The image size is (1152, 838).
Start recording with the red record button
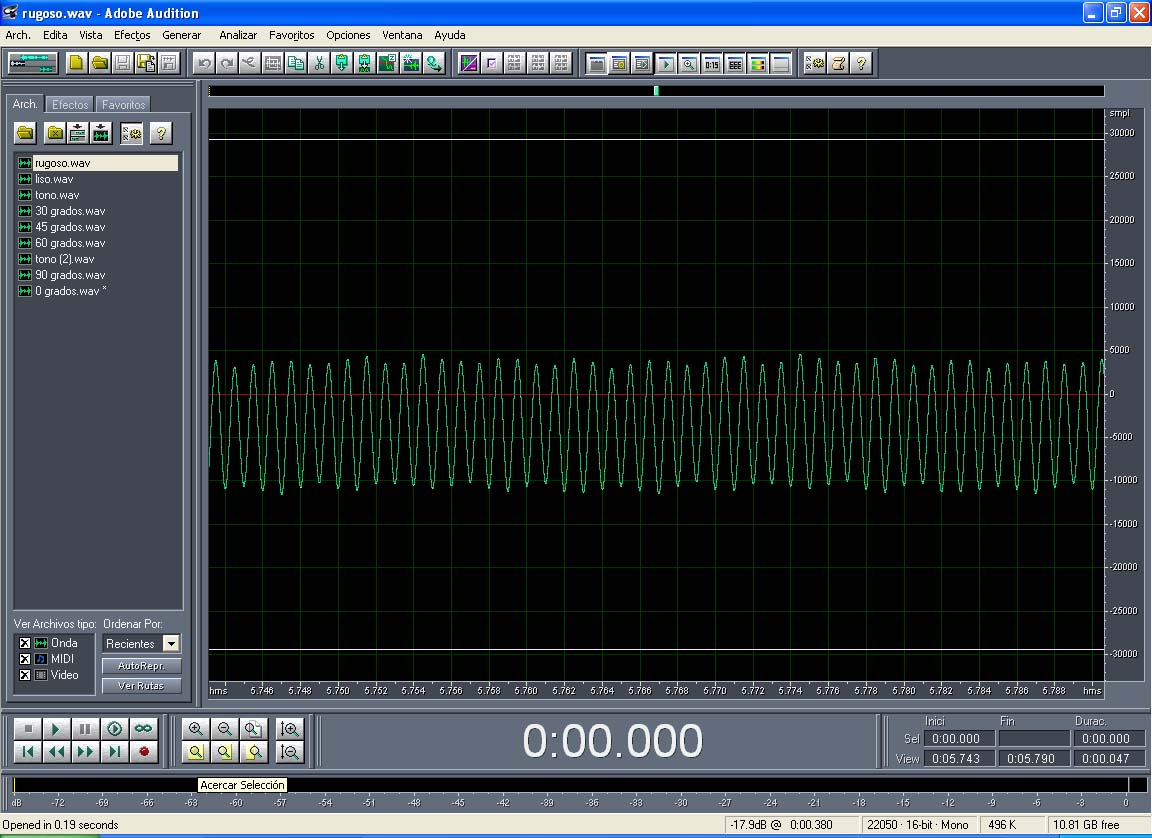pos(143,751)
